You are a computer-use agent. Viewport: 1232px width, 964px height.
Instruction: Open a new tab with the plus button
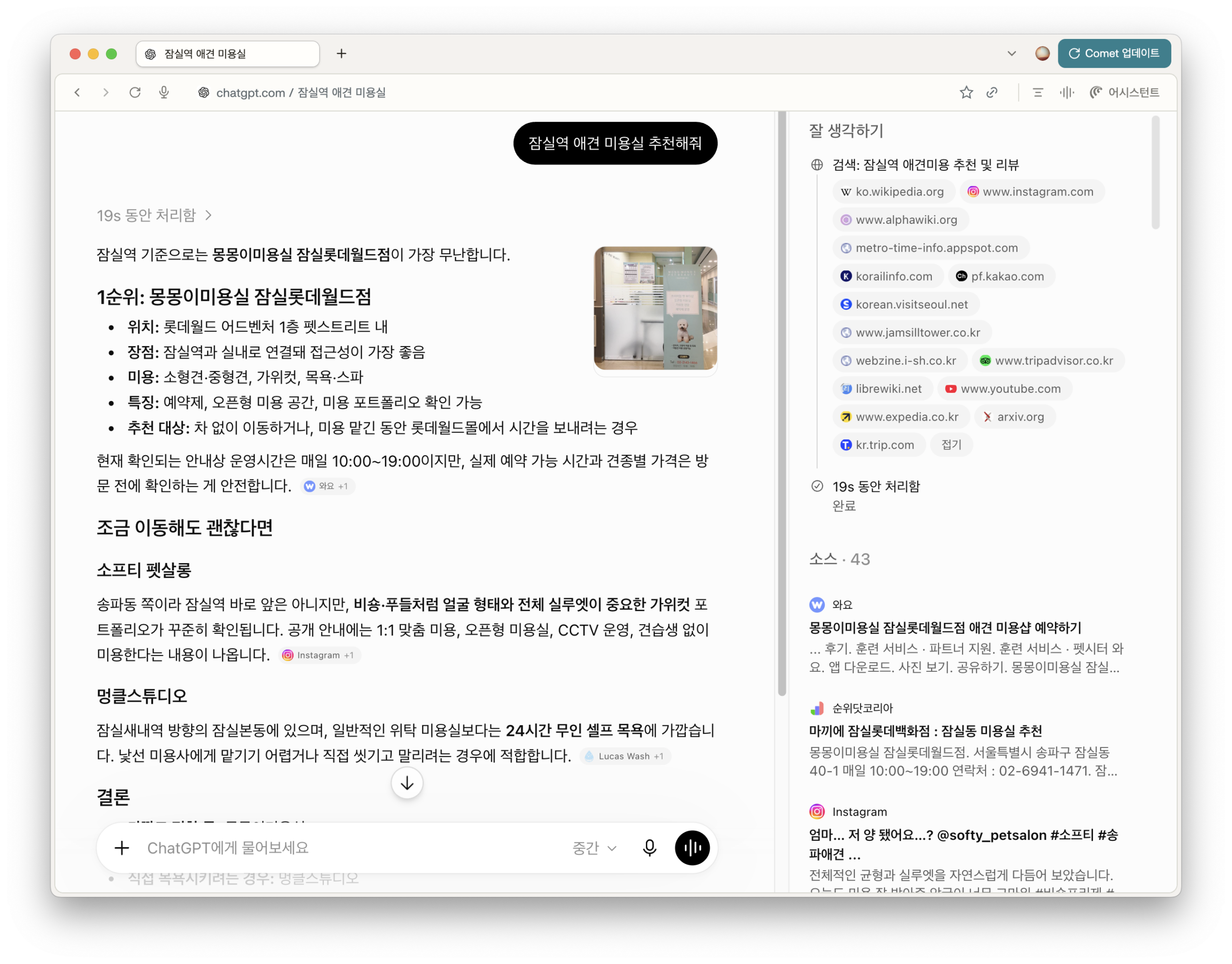[341, 53]
